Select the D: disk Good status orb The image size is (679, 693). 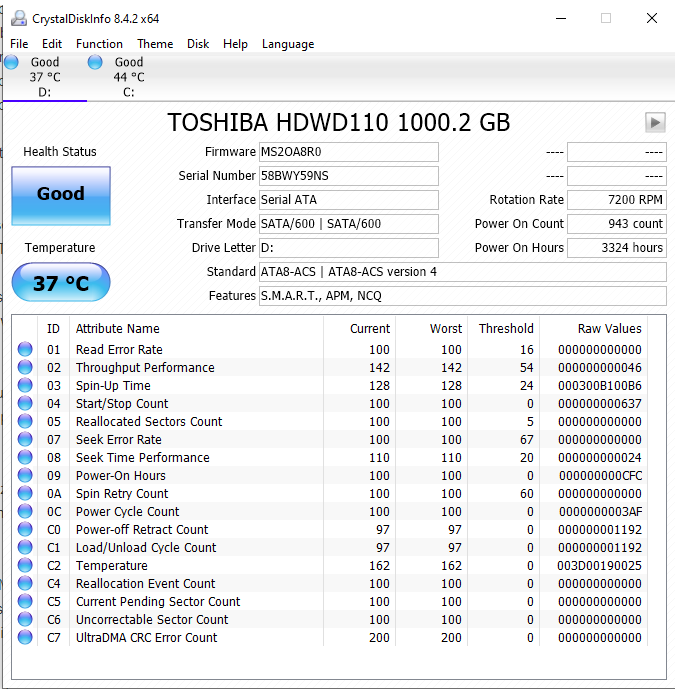pos(11,62)
